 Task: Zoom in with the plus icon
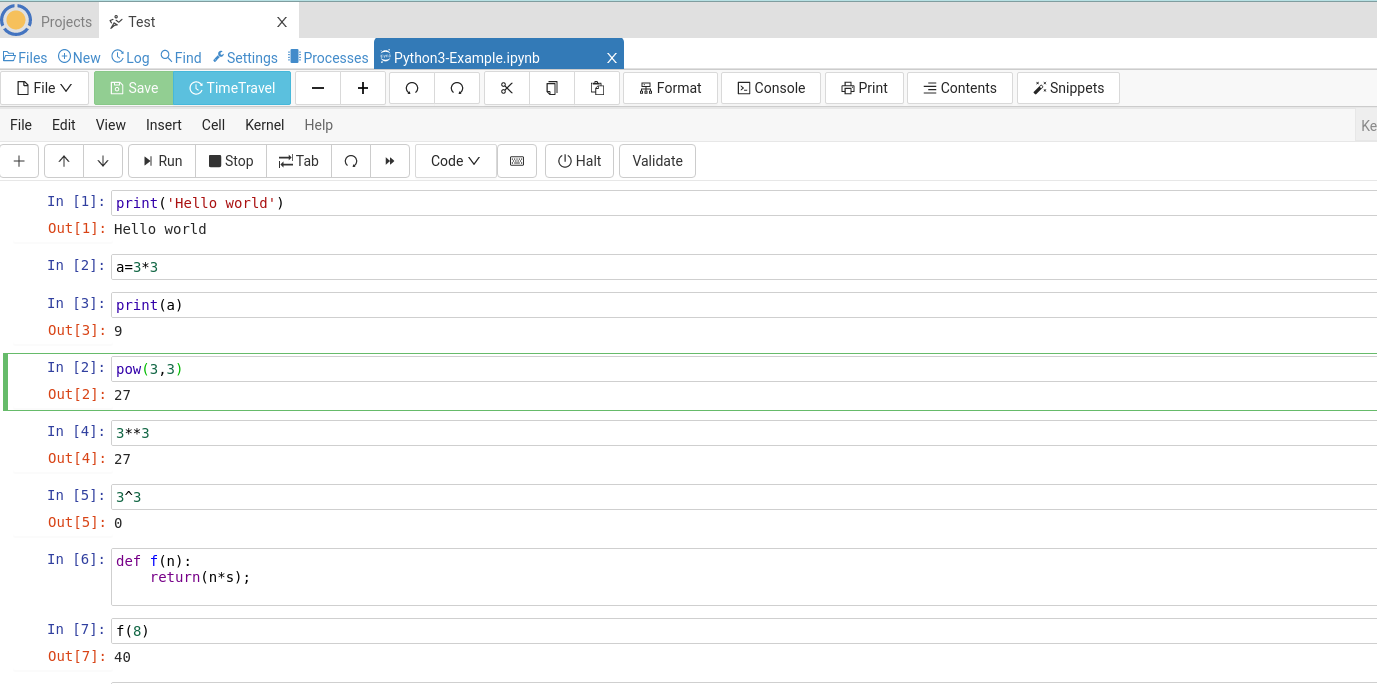click(363, 88)
